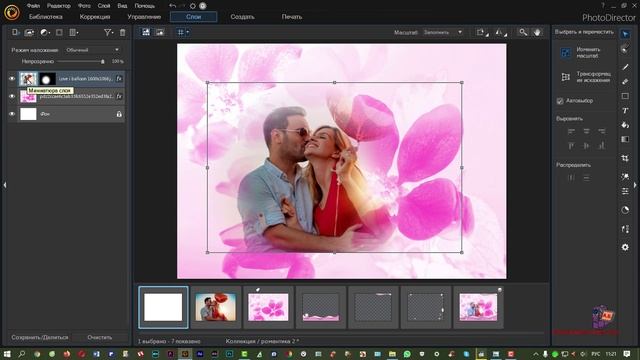Switch to the Коррекция tab
Viewport: 640px width, 360px height.
point(95,17)
